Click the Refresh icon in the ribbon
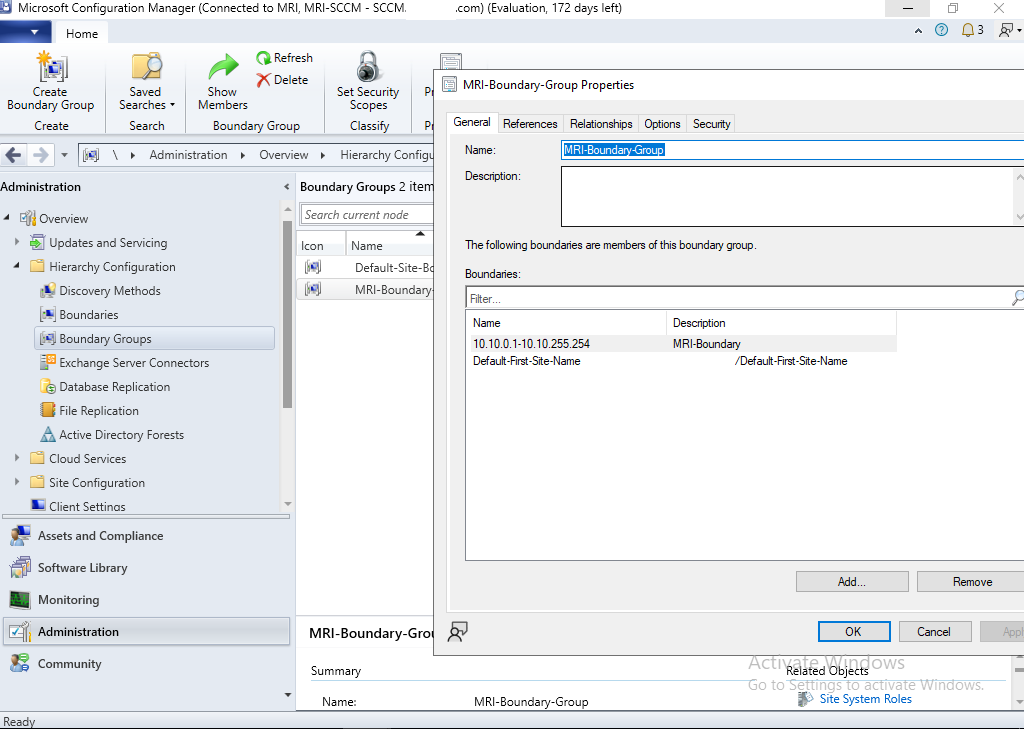The image size is (1024, 729). [x=263, y=58]
